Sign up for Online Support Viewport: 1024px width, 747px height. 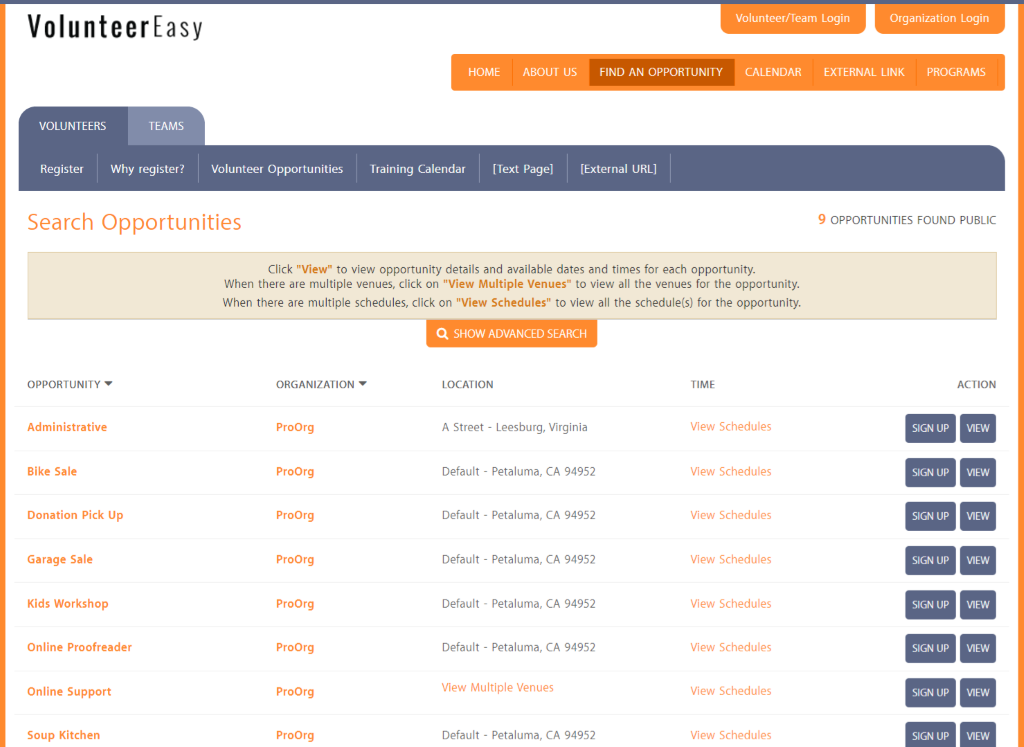(930, 693)
